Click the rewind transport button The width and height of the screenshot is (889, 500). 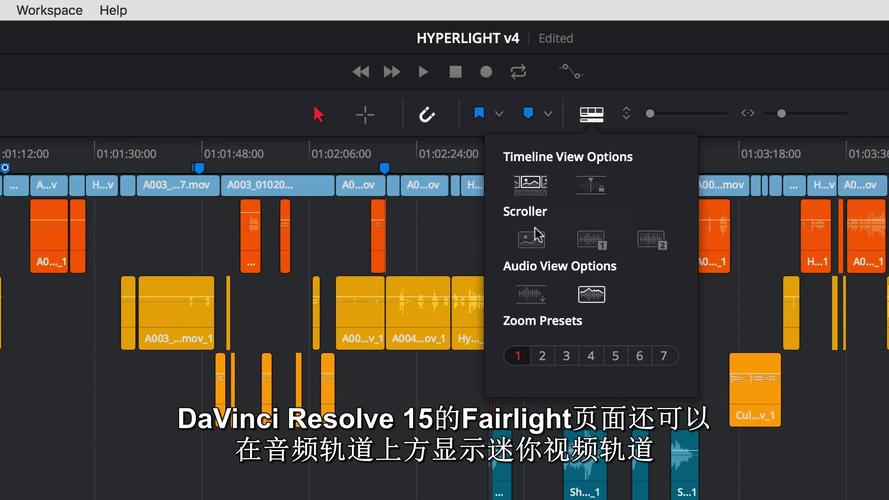(361, 72)
